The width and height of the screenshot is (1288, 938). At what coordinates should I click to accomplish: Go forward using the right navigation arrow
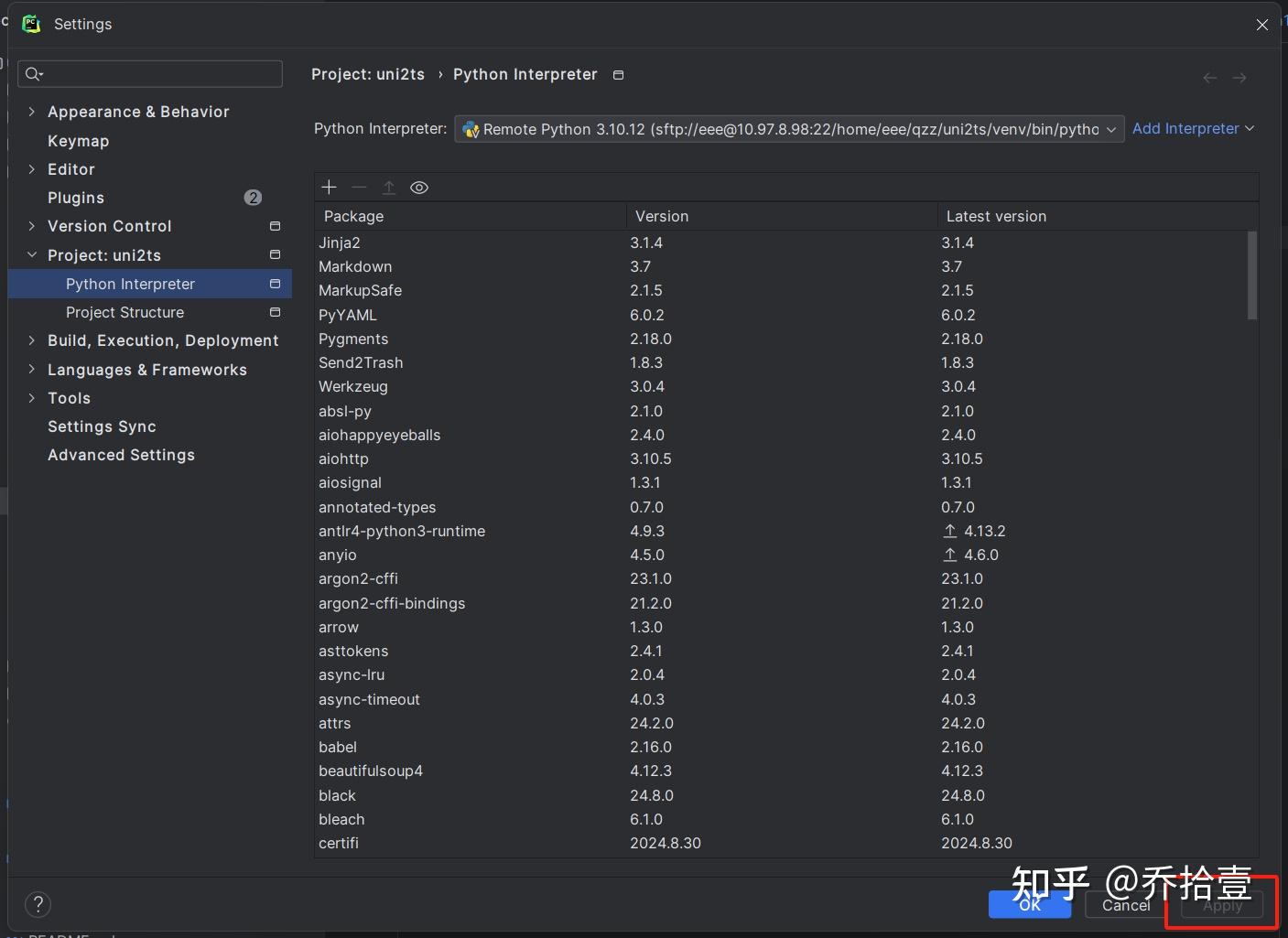1240,78
